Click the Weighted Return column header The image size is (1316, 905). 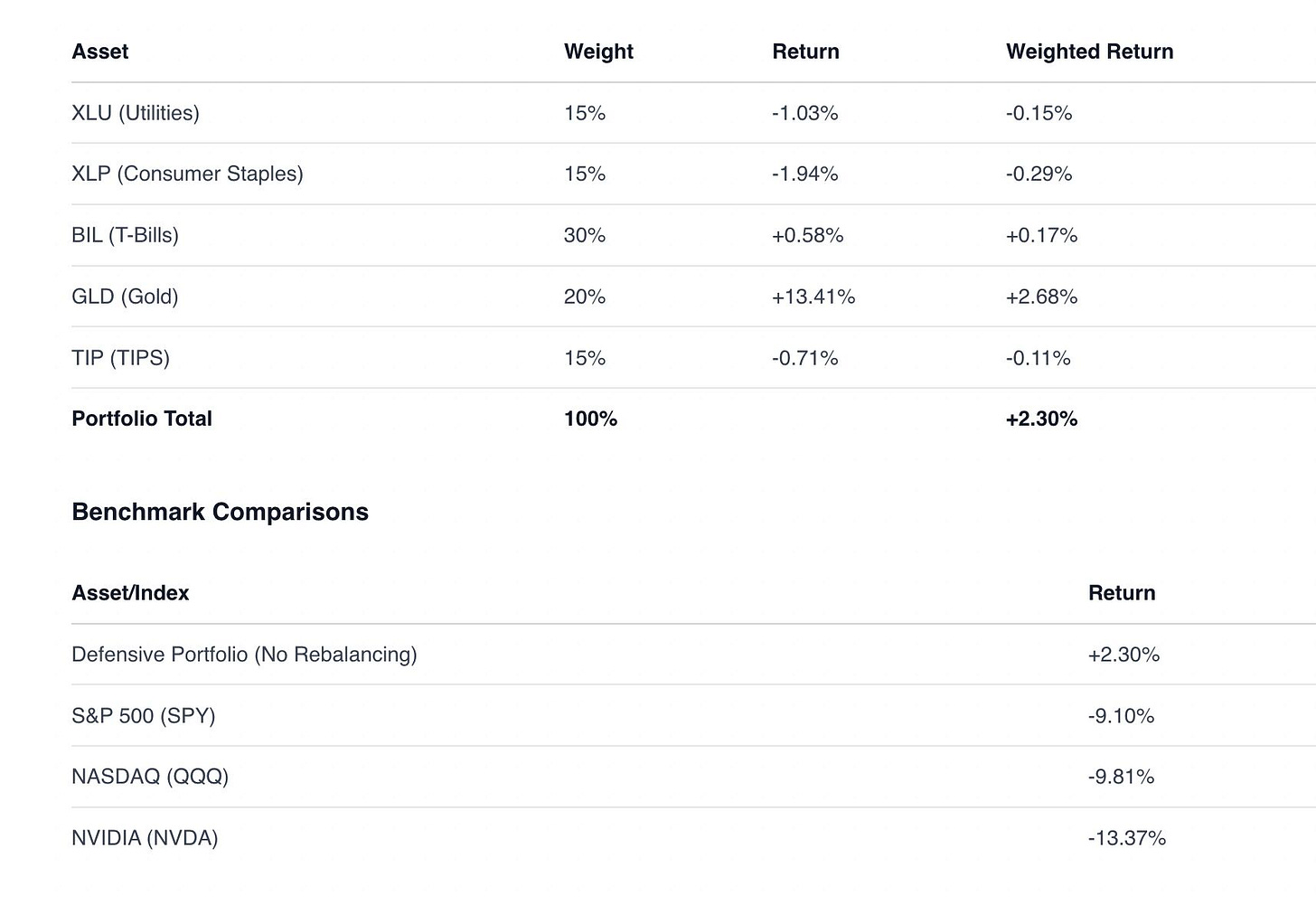pyautogui.click(x=1089, y=52)
